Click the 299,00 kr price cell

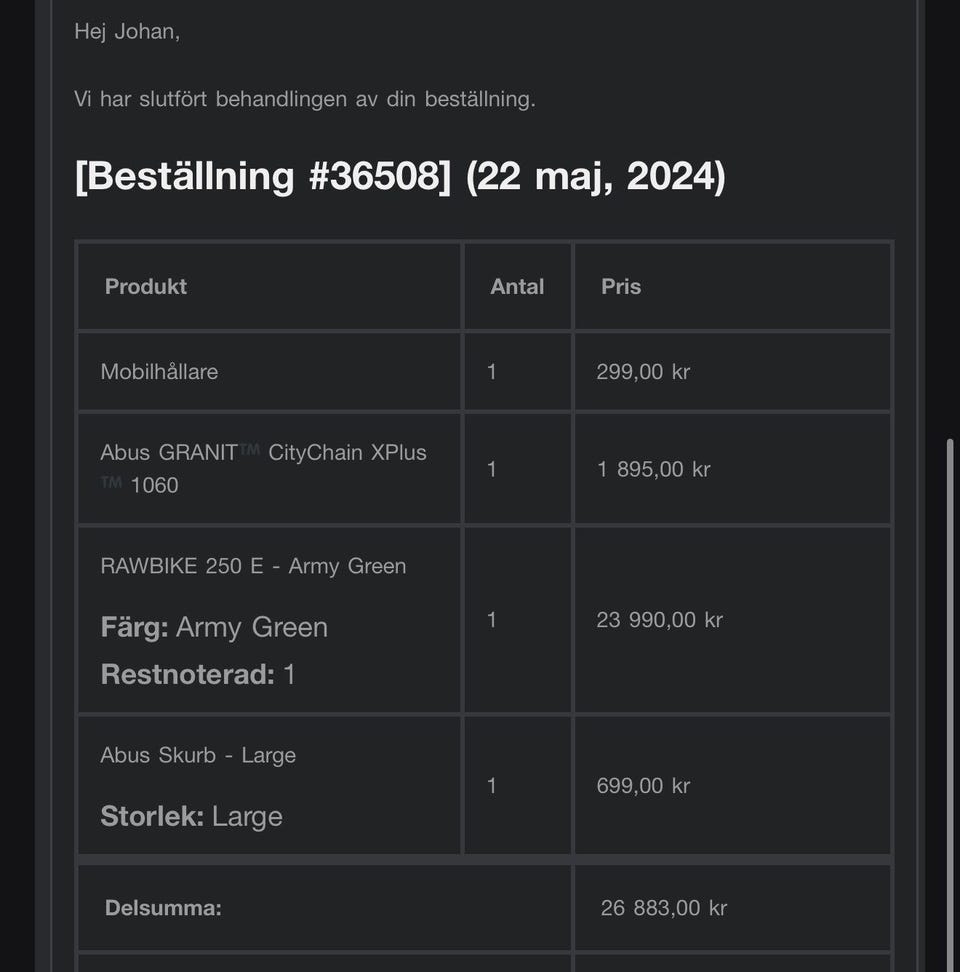coord(643,371)
